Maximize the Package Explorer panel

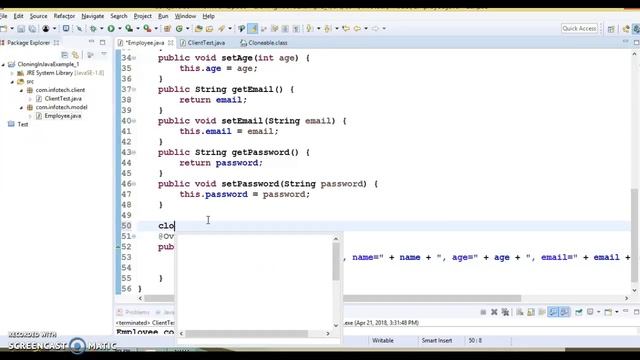(x=102, y=42)
